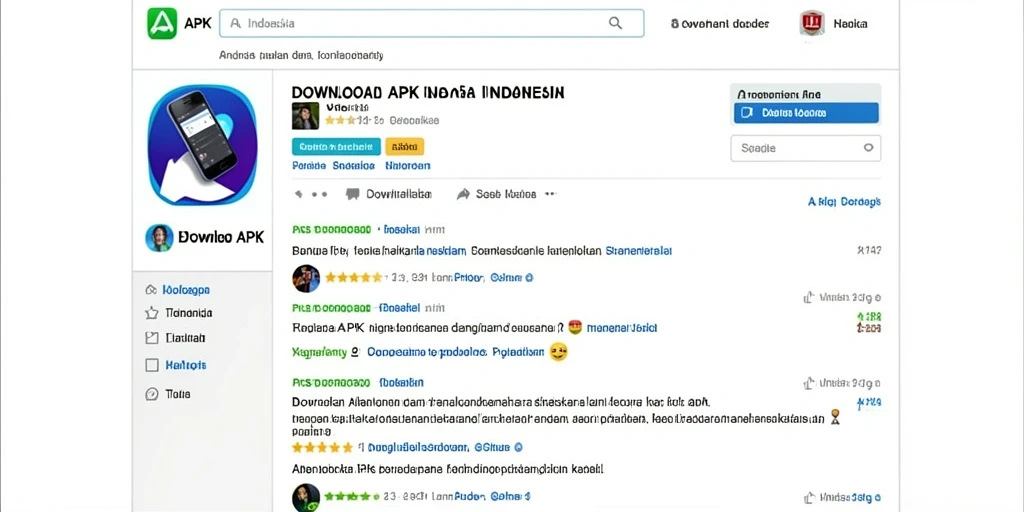The height and width of the screenshot is (512, 1024).
Task: Open the more dots after the share label
Action: click(x=550, y=193)
